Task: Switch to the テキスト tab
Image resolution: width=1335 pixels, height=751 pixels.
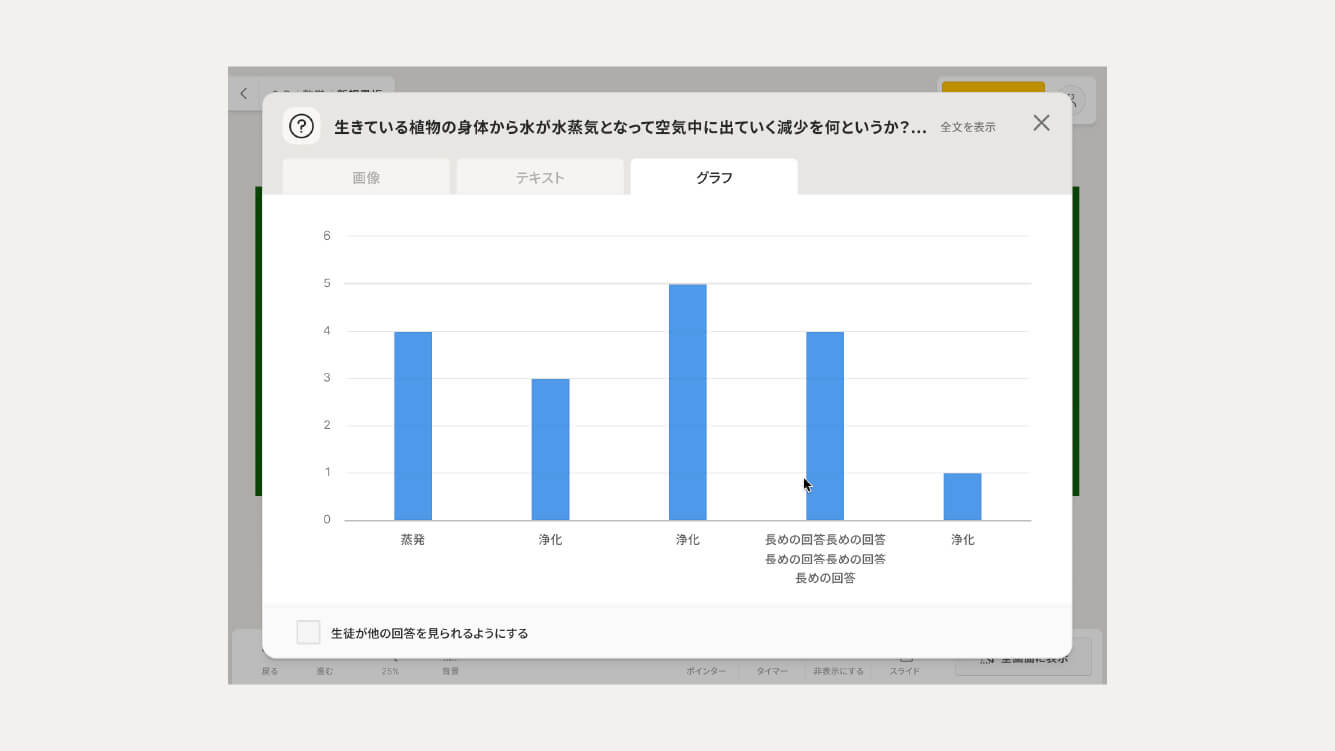Action: click(x=540, y=177)
